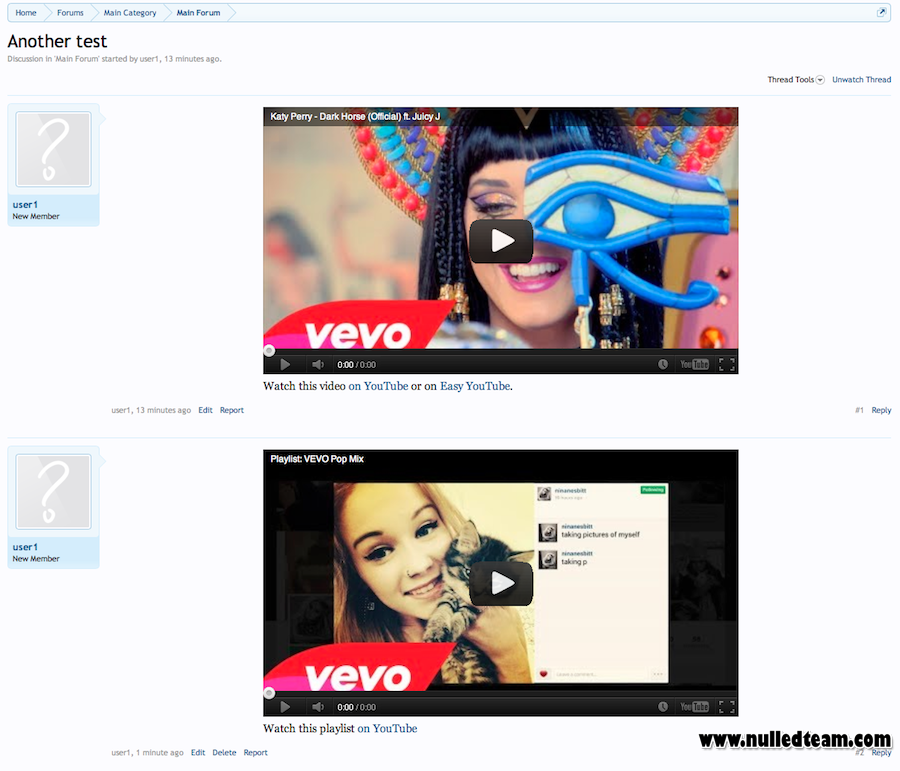
Task: Click '13 minutes ago' first post timestamp
Action: coord(163,410)
